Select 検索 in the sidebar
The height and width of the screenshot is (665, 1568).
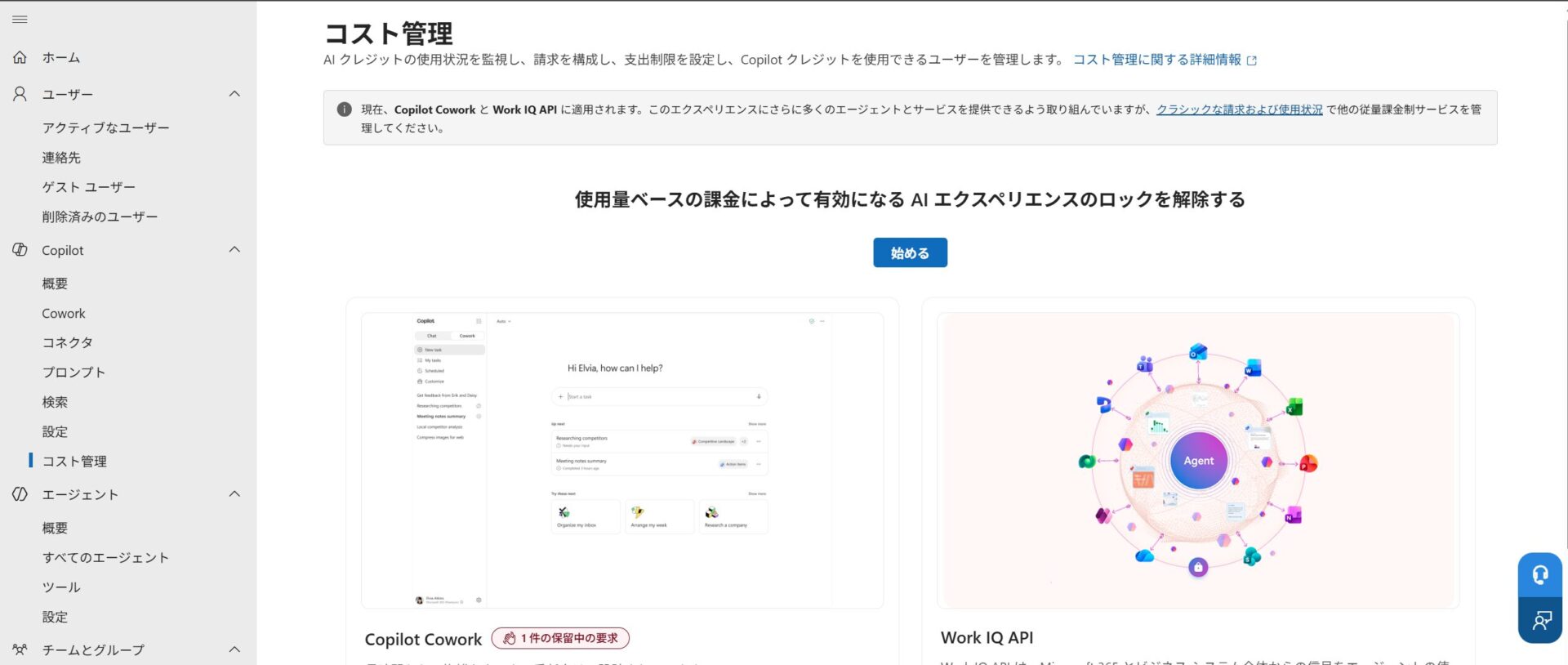tap(55, 402)
